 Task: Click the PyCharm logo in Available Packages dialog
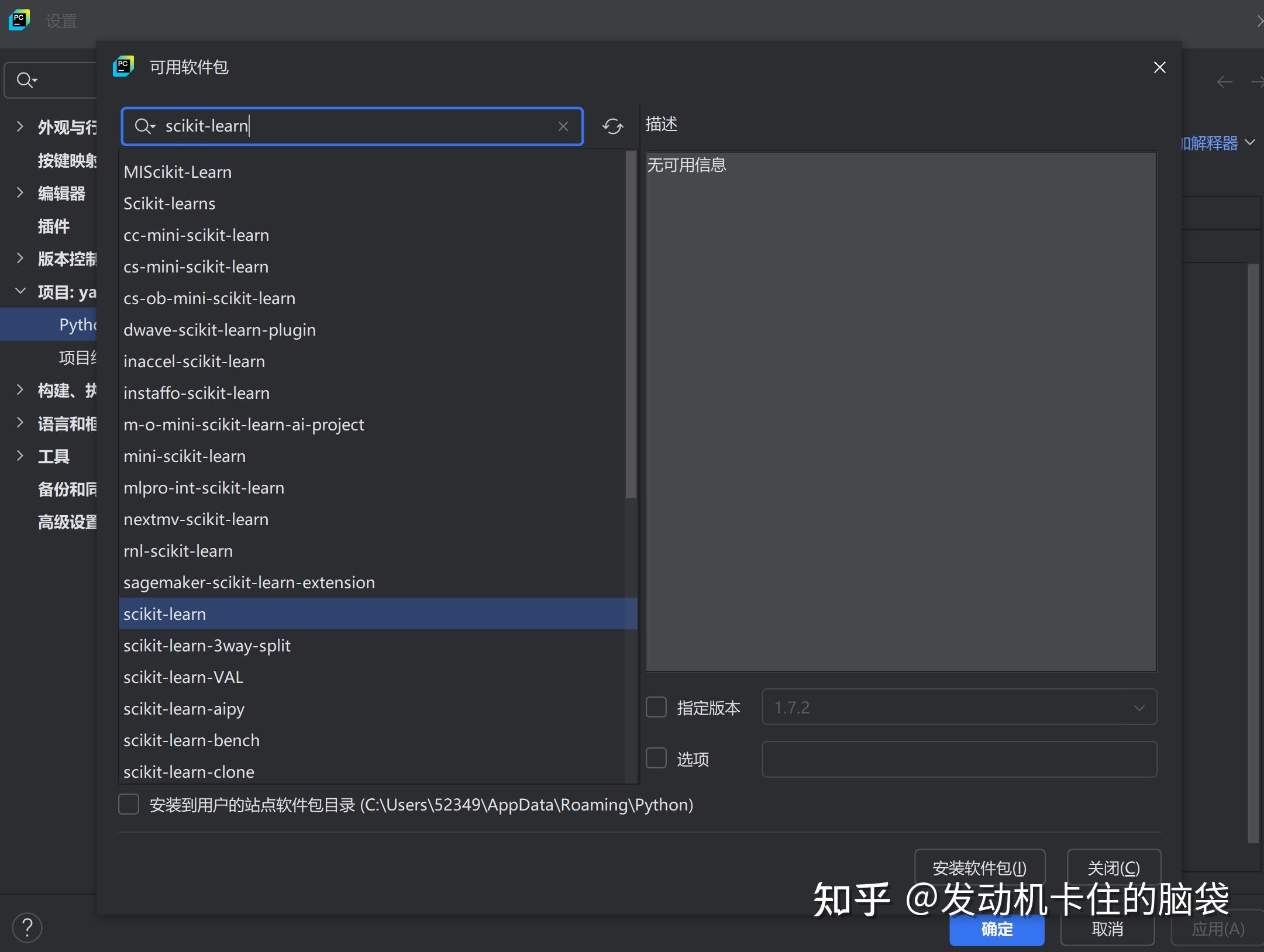123,67
